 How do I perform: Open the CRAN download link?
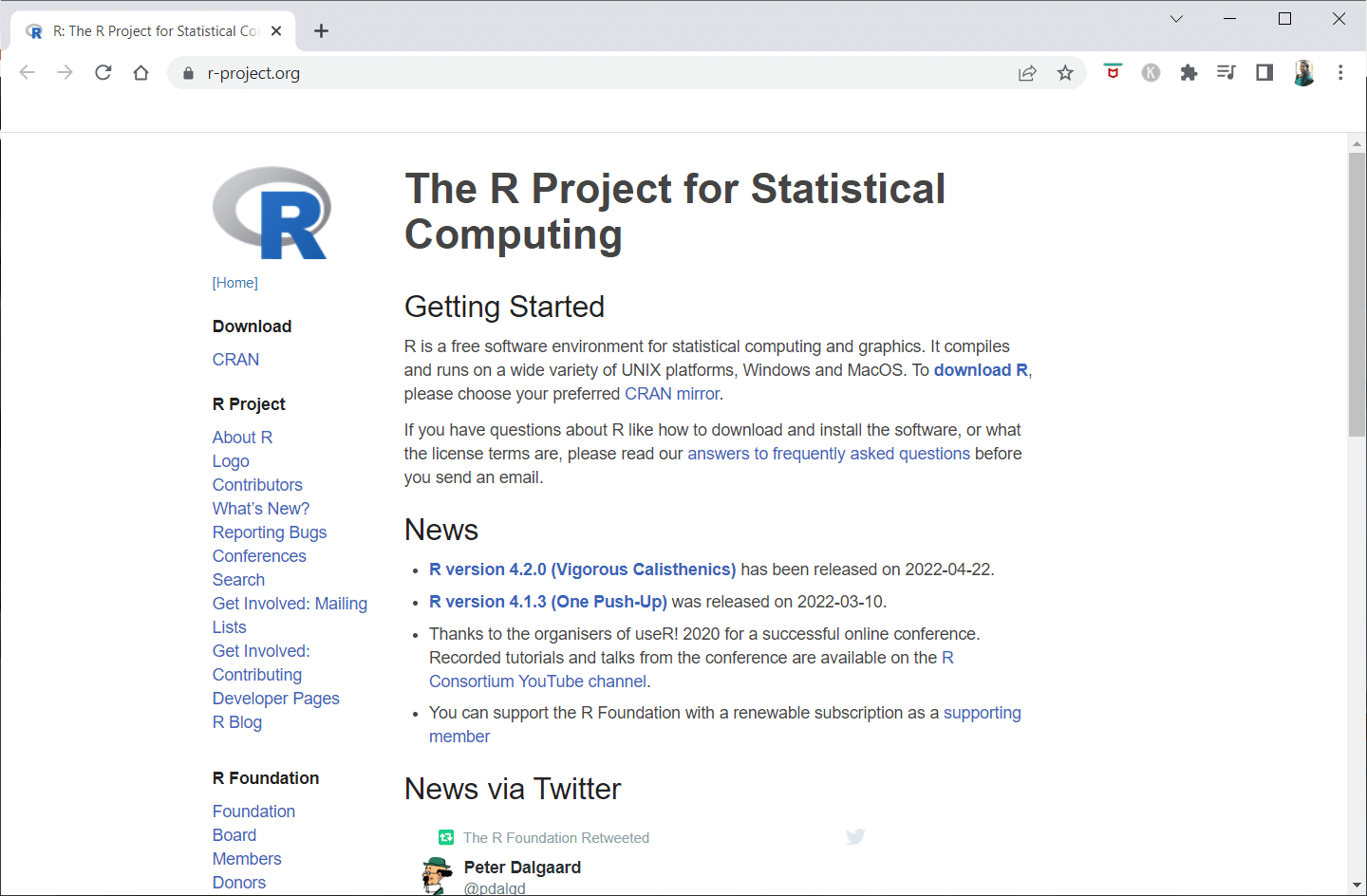click(x=235, y=360)
